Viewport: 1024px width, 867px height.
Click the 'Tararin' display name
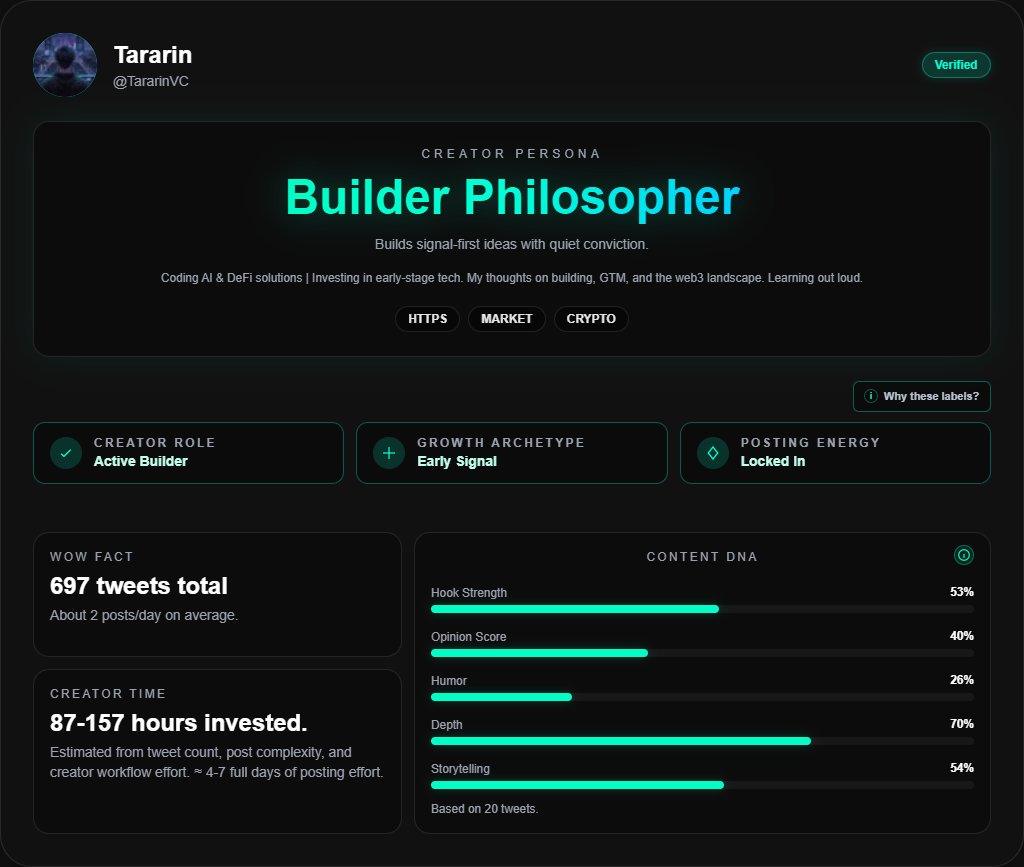153,55
